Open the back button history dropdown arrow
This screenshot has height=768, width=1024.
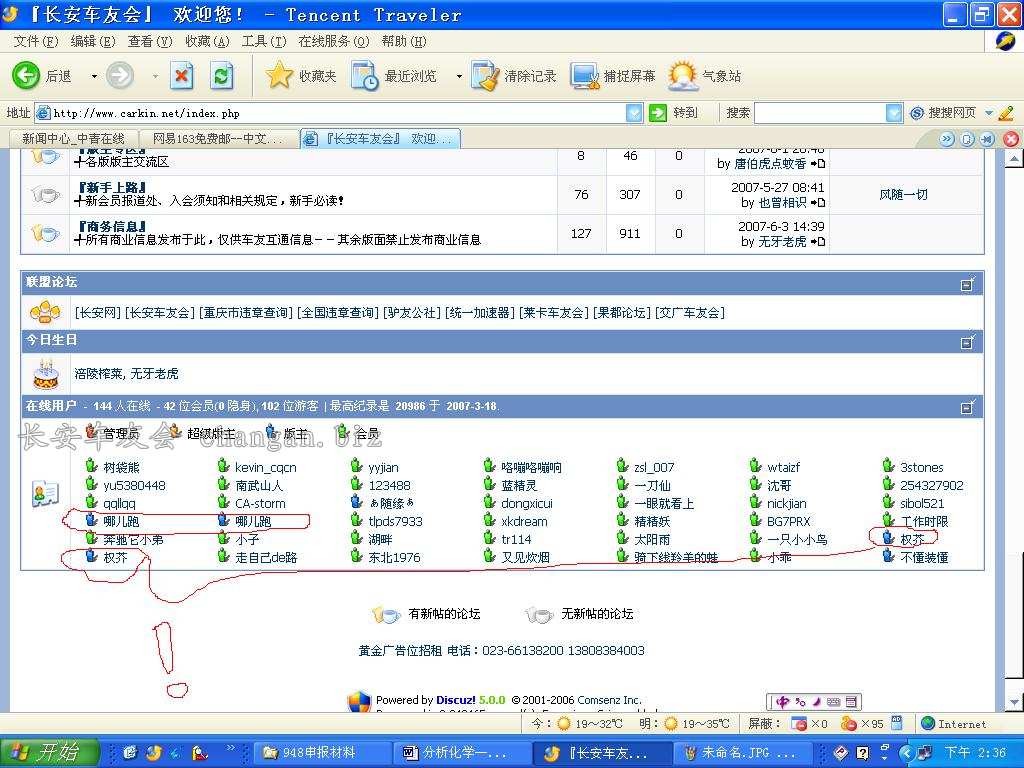[94, 76]
